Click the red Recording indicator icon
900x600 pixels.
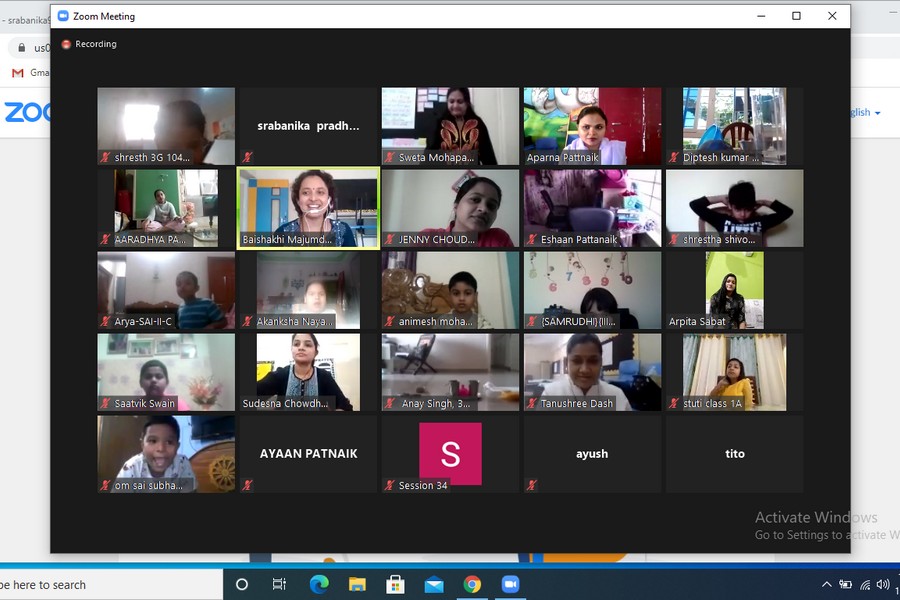(66, 44)
